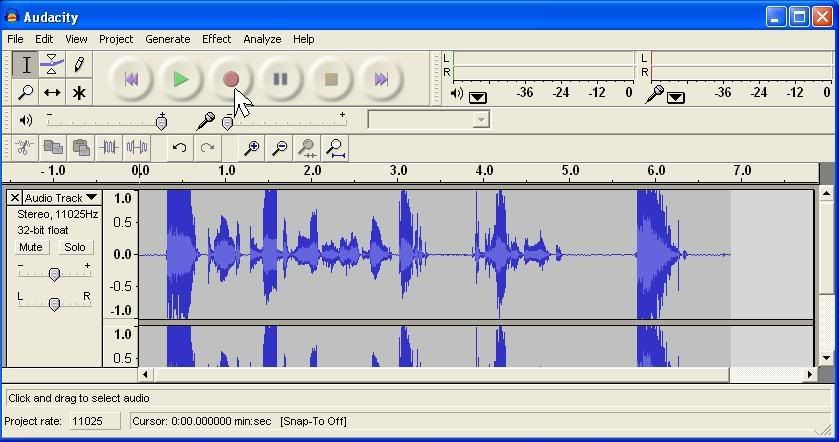839x442 pixels.
Task: Click the track gain slider handle
Action: [54, 275]
